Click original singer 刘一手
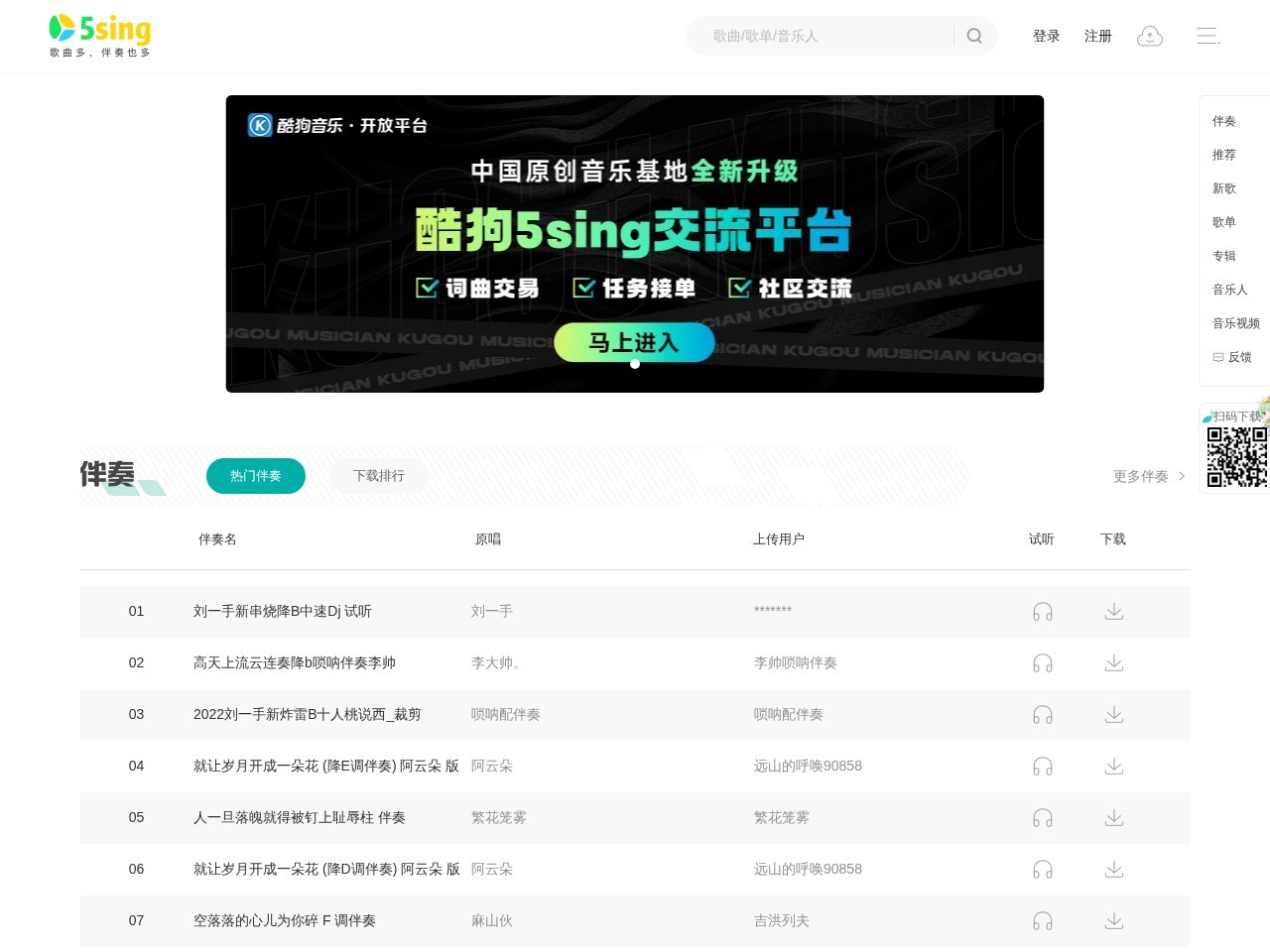1270x952 pixels. [492, 611]
